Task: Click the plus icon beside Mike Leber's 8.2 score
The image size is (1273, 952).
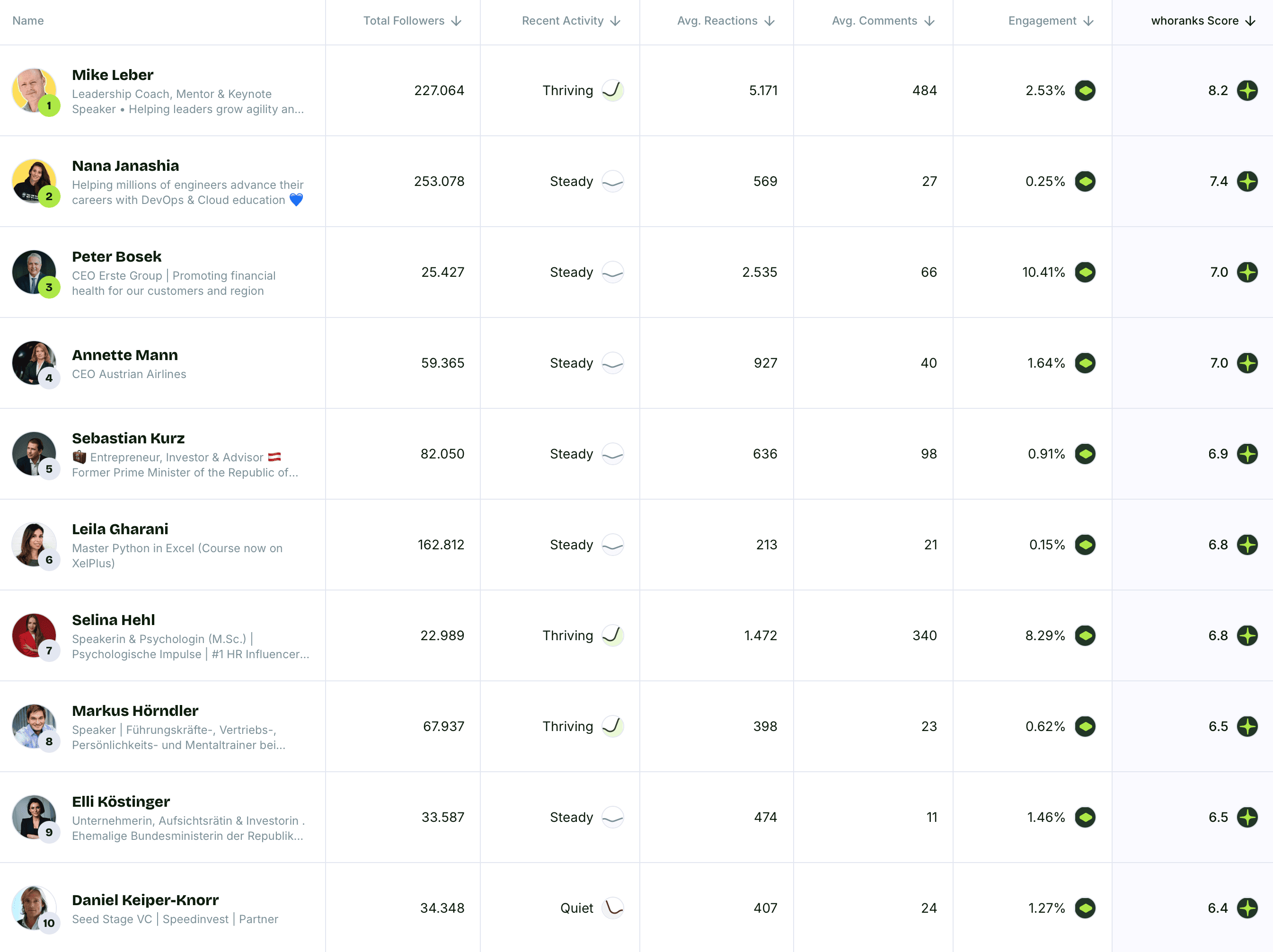Action: 1247,90
